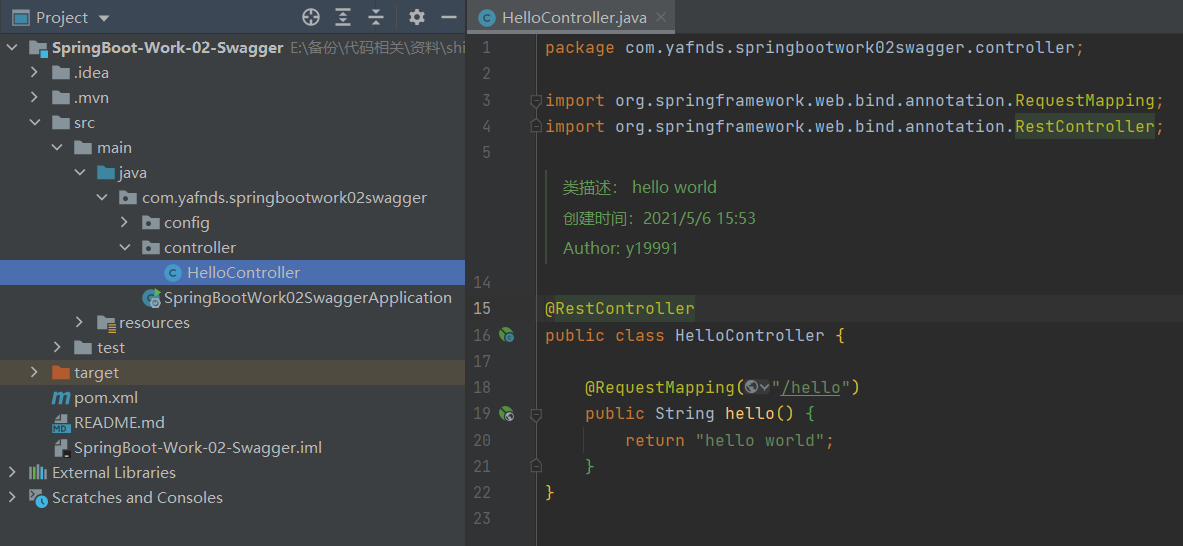
Task: Select the controller package
Action: 200,247
